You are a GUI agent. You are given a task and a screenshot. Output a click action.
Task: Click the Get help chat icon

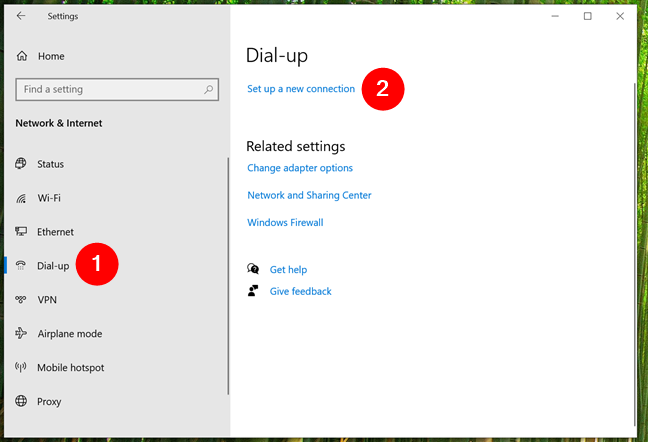coord(253,269)
